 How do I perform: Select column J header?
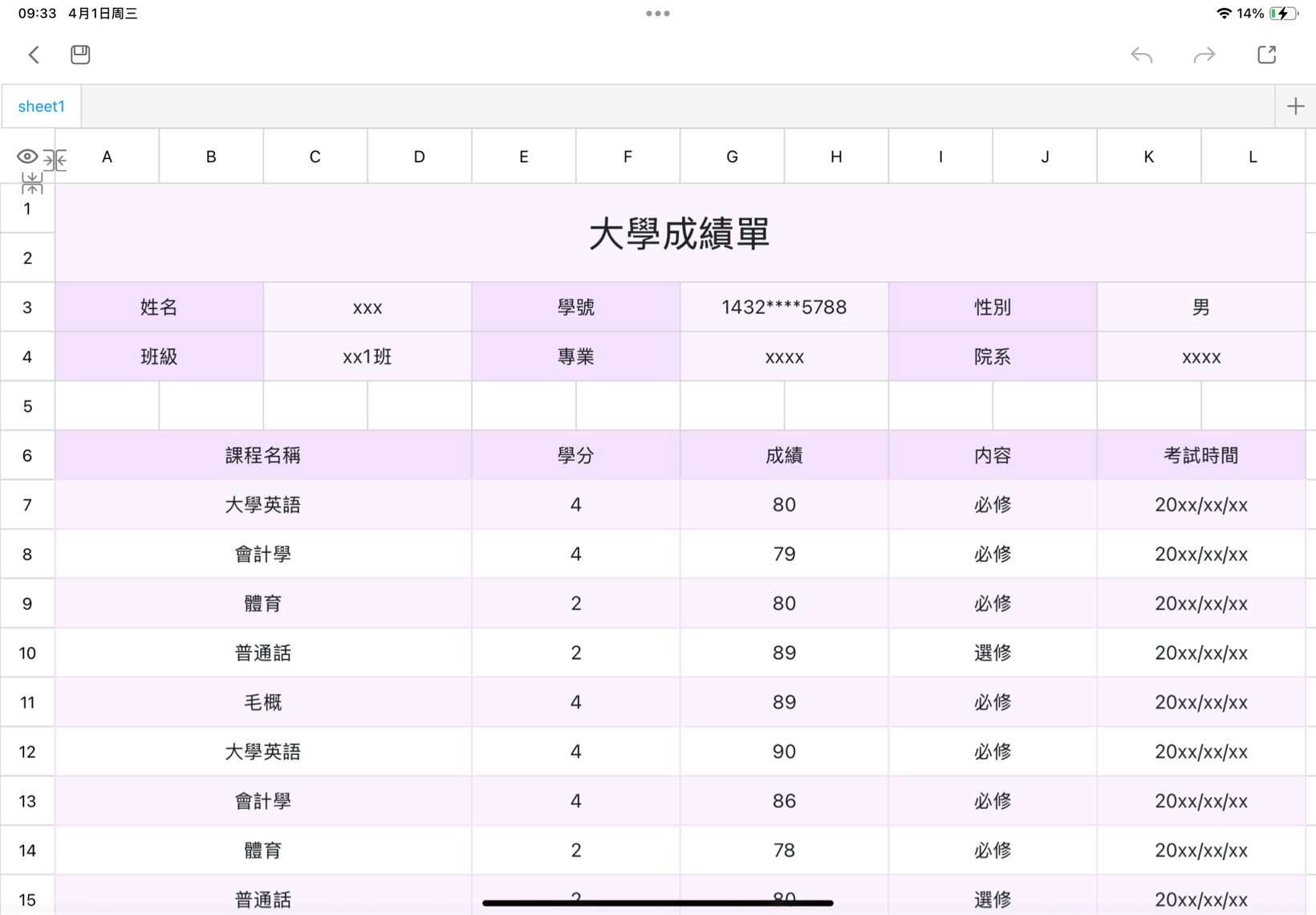click(1045, 157)
